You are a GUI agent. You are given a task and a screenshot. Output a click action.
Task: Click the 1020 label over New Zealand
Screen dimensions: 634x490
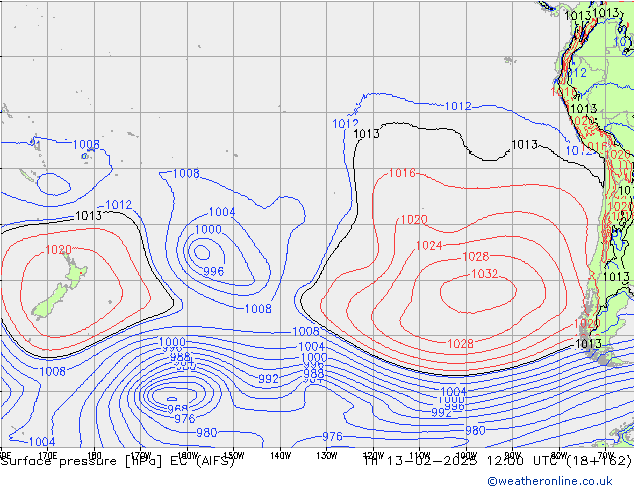(58, 249)
